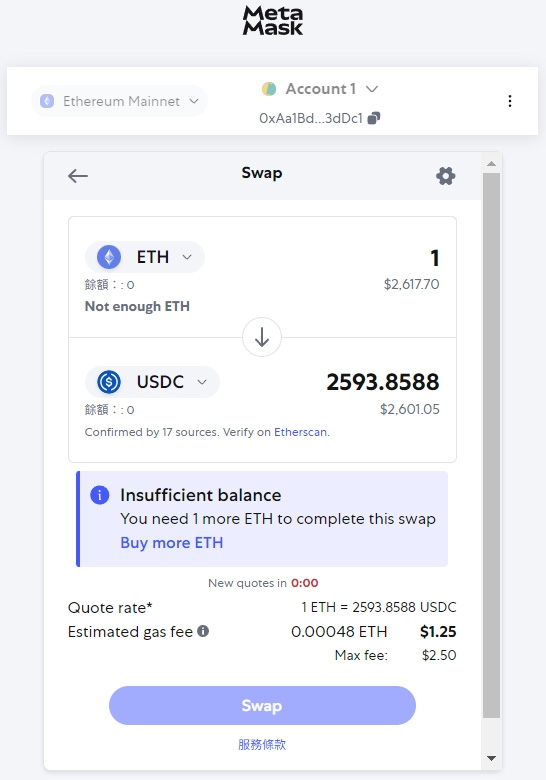
Task: Click the Swap button
Action: [262, 705]
